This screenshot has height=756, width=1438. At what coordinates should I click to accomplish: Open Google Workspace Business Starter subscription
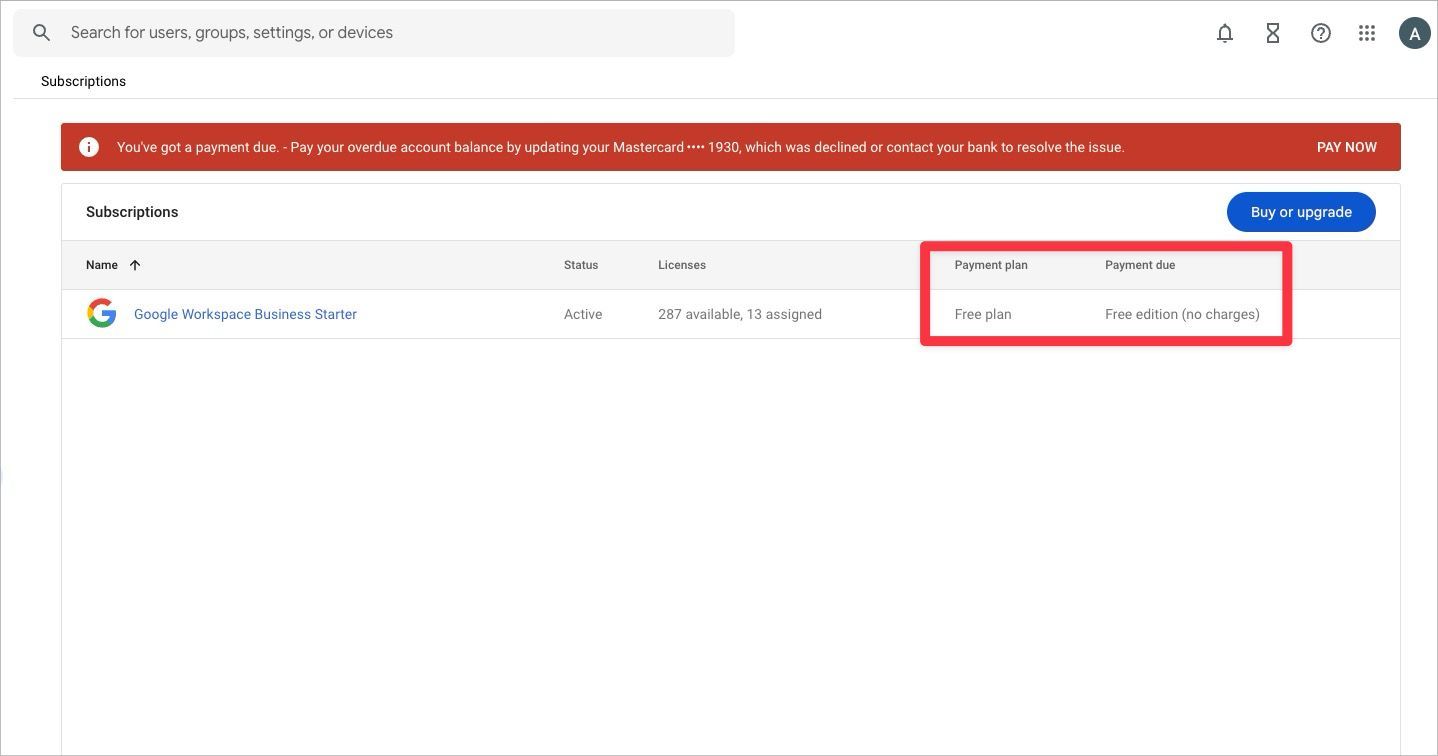point(245,314)
